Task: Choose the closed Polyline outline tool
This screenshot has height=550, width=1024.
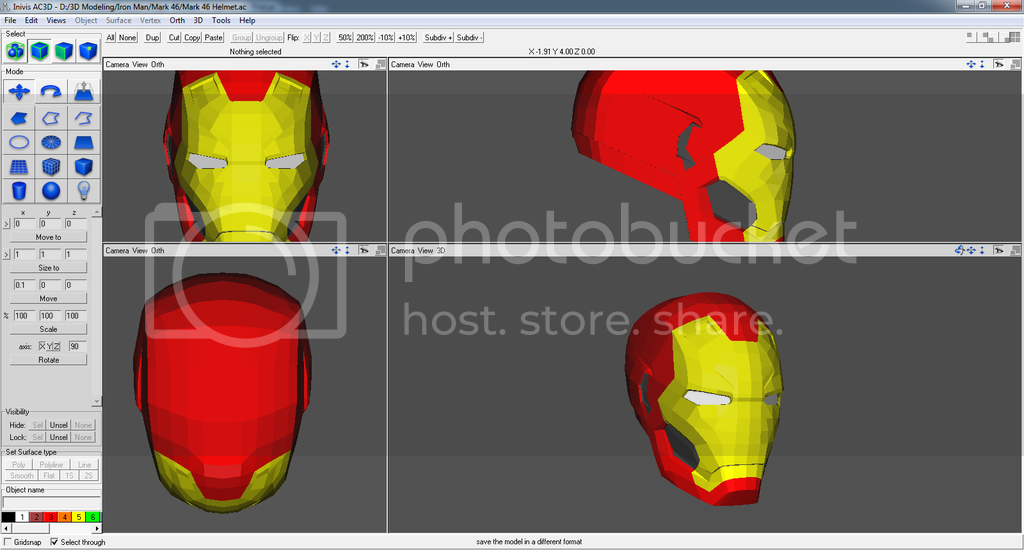Action: (51, 118)
